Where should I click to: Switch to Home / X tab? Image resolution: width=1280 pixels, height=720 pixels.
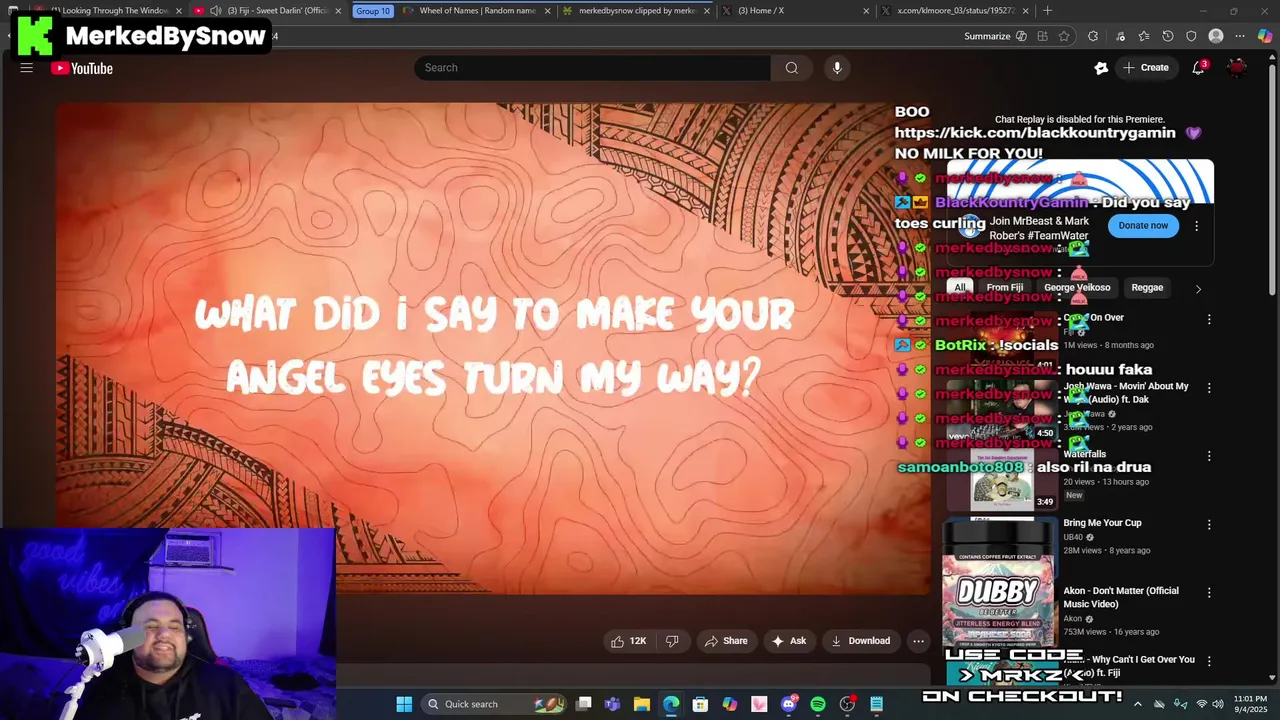coord(795,11)
